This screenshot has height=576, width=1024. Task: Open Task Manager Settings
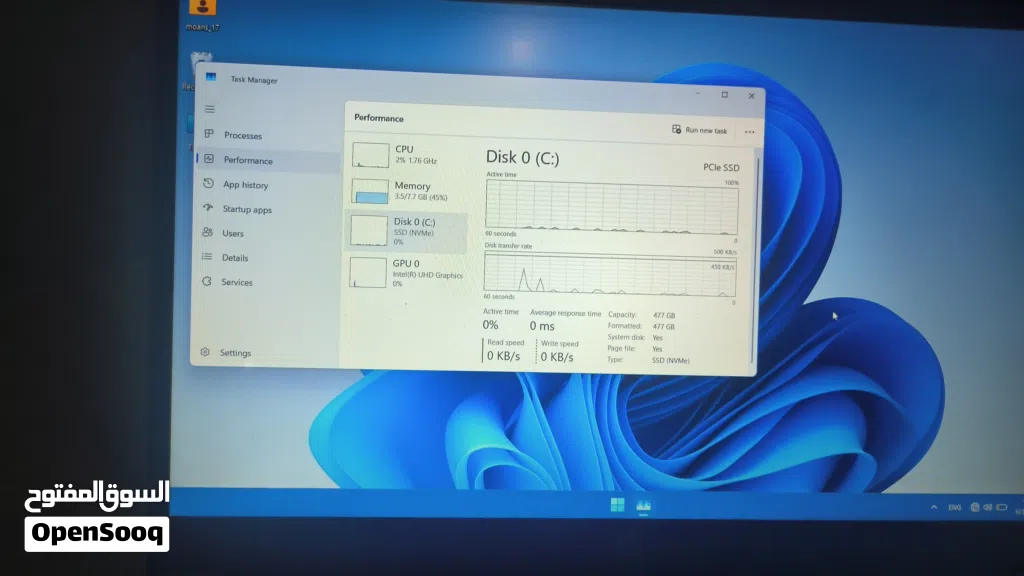coord(235,353)
